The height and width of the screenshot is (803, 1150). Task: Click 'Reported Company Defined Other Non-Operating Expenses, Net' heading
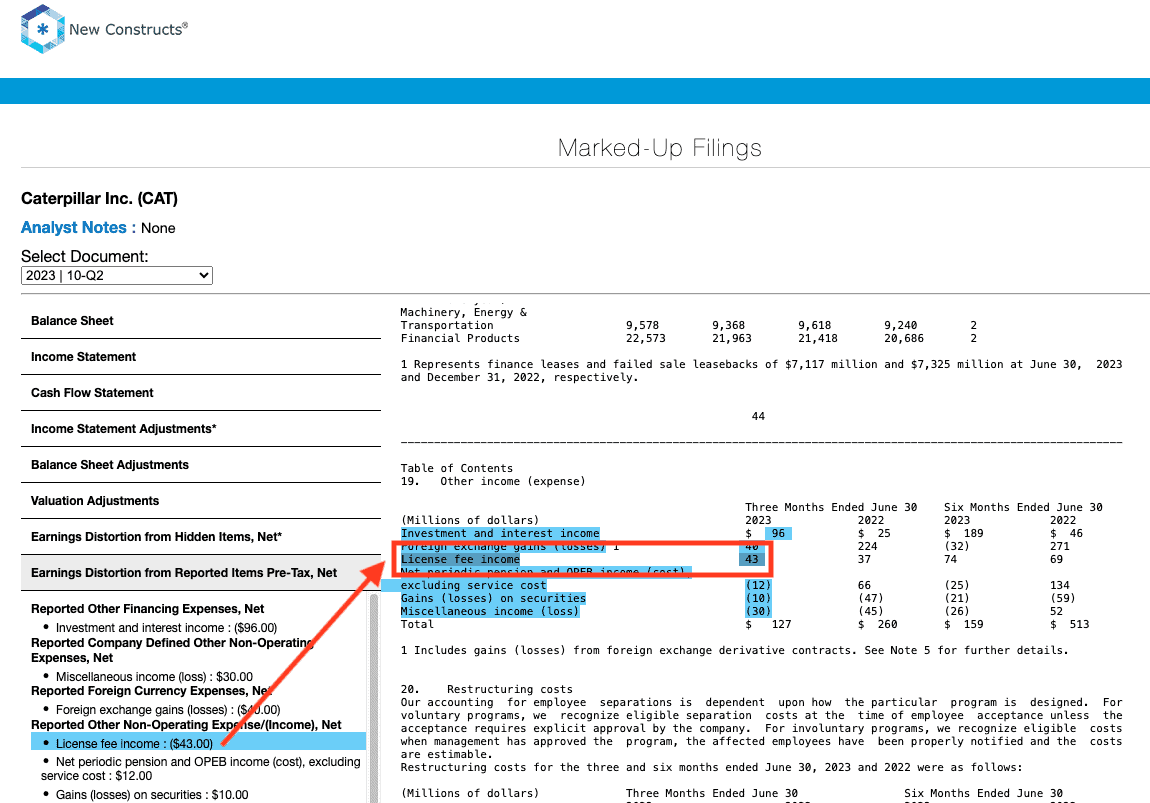point(172,650)
